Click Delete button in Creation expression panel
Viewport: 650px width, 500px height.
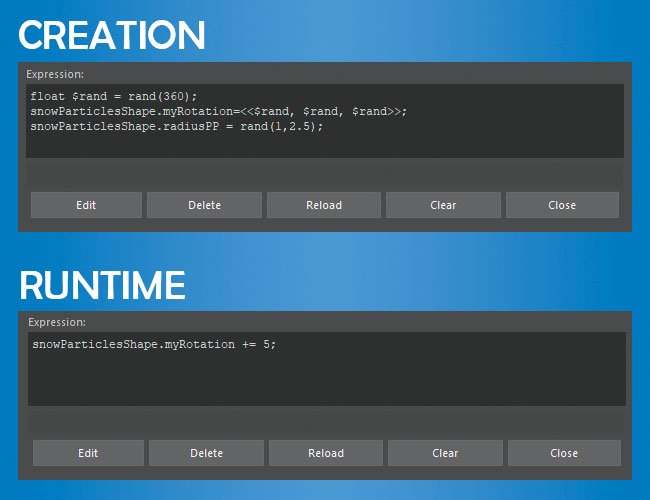pos(204,205)
